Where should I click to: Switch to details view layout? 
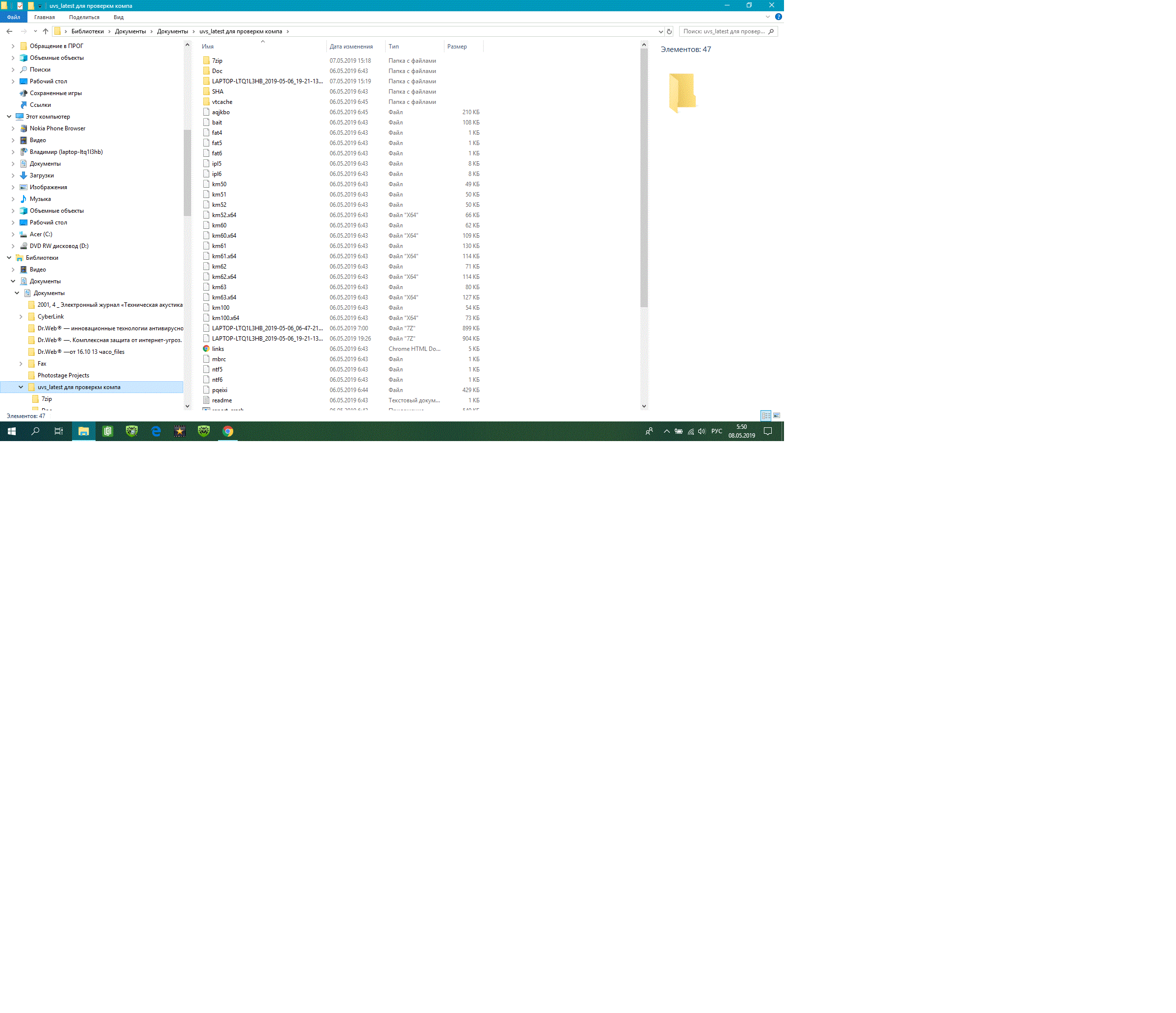tap(766, 416)
